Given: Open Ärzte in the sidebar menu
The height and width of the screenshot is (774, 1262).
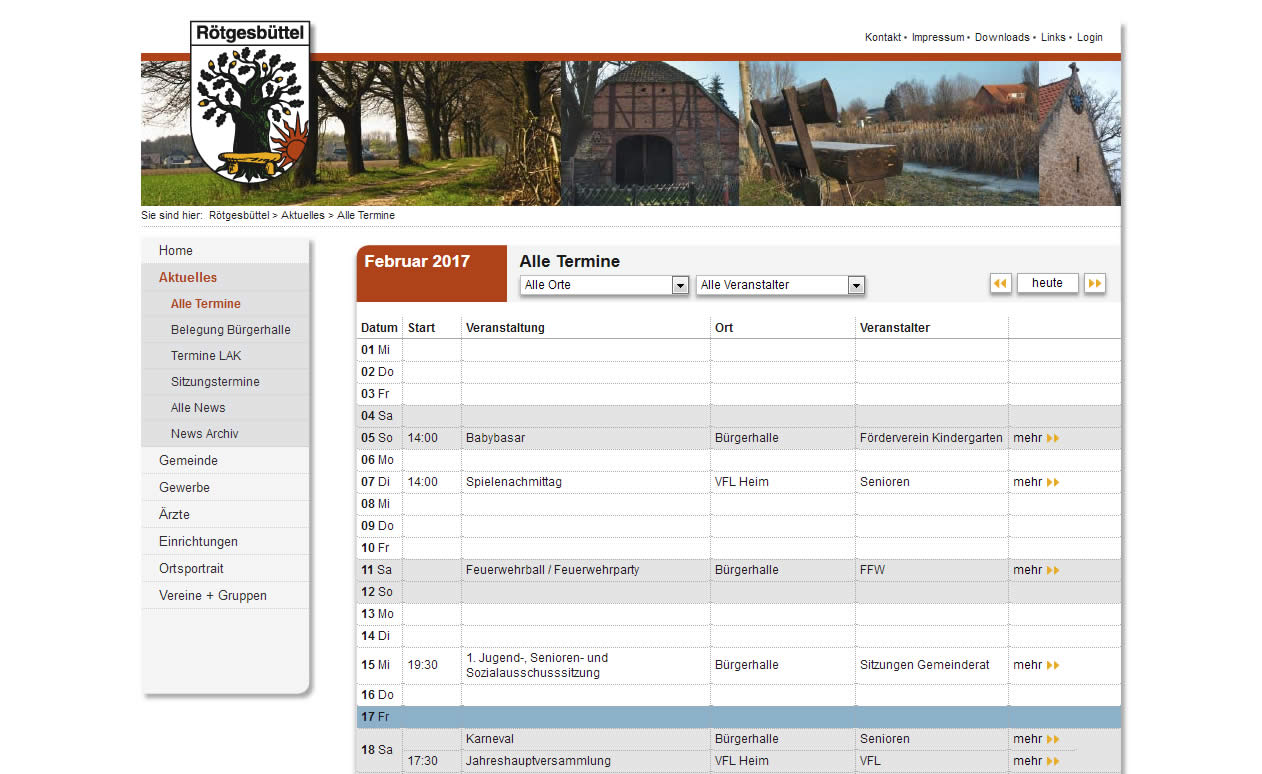Looking at the screenshot, I should pyautogui.click(x=226, y=514).
